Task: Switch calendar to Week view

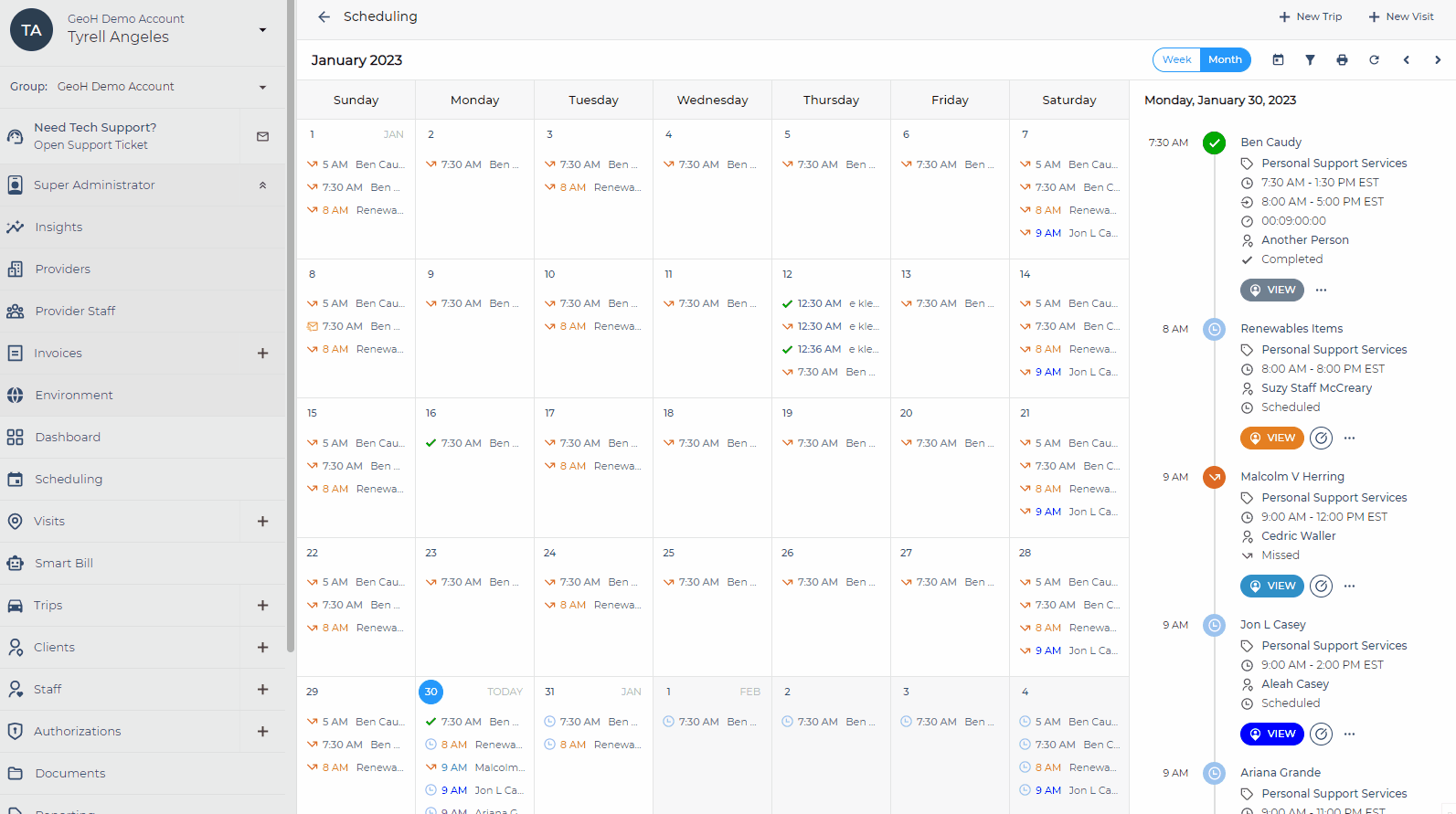Action: 1176,60
